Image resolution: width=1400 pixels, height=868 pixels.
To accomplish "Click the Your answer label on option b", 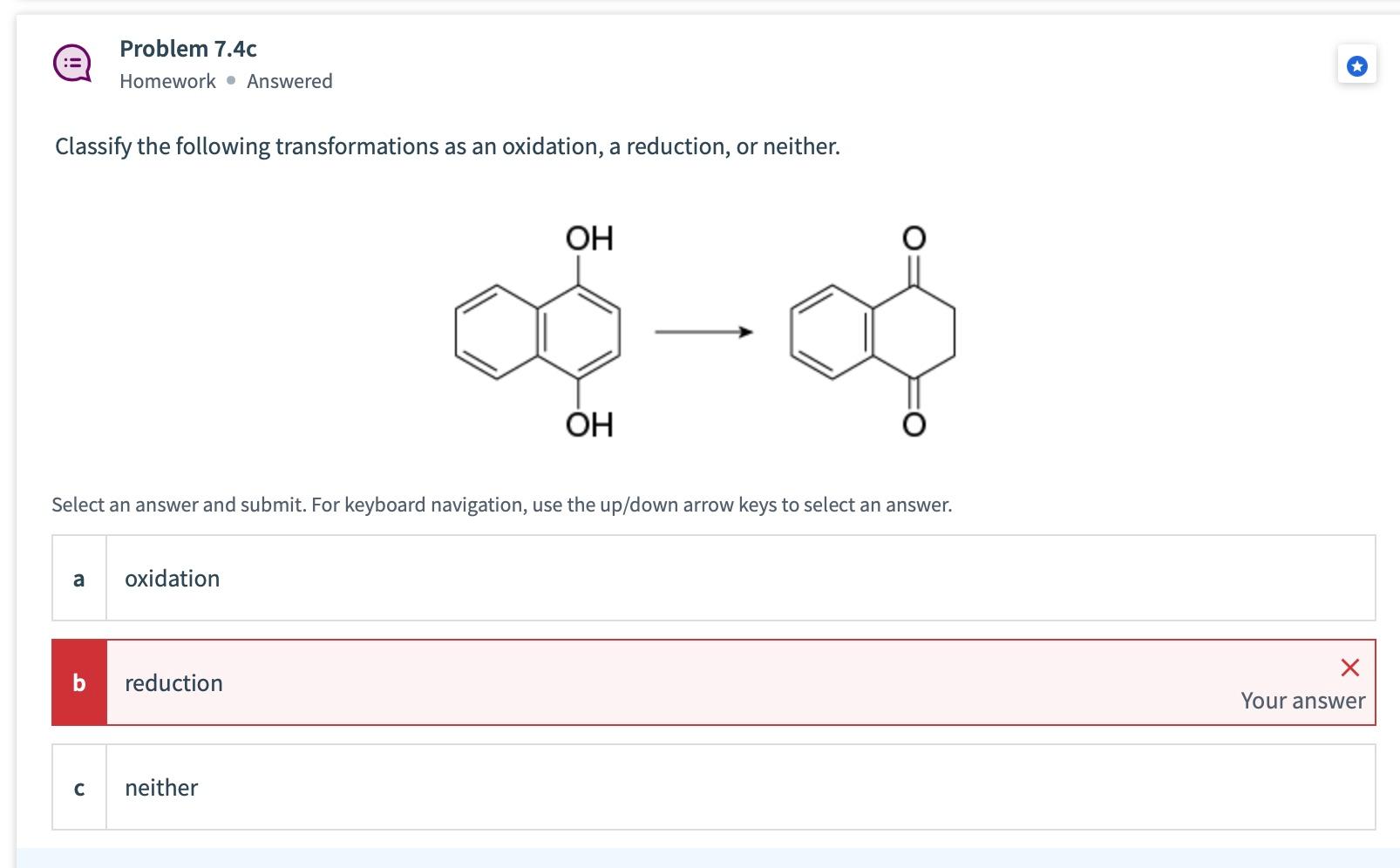I will [x=1302, y=699].
